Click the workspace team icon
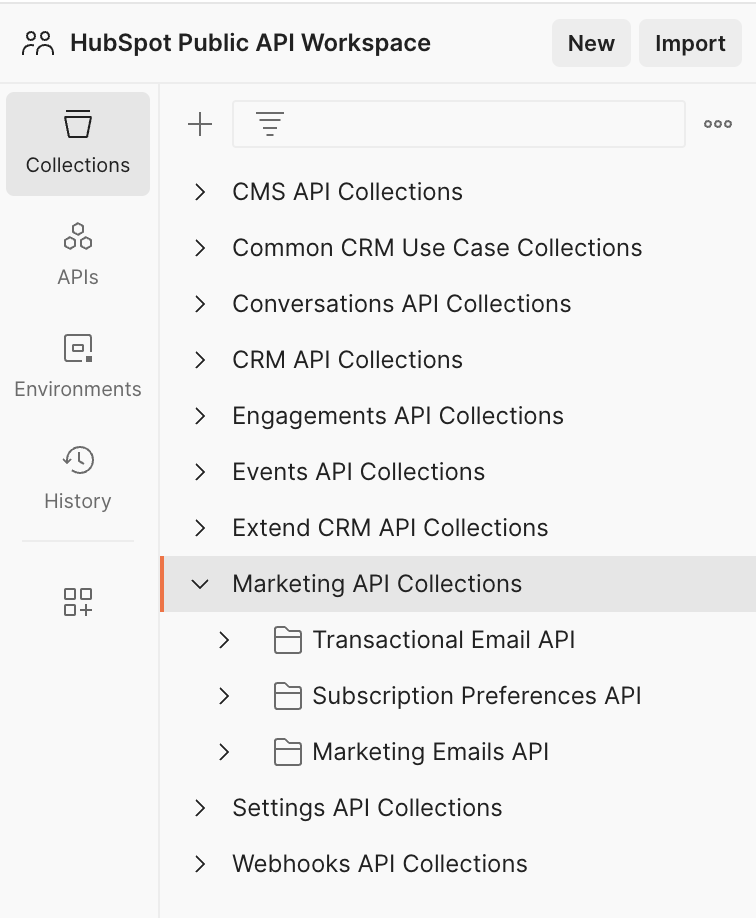Image resolution: width=756 pixels, height=918 pixels. (x=38, y=44)
